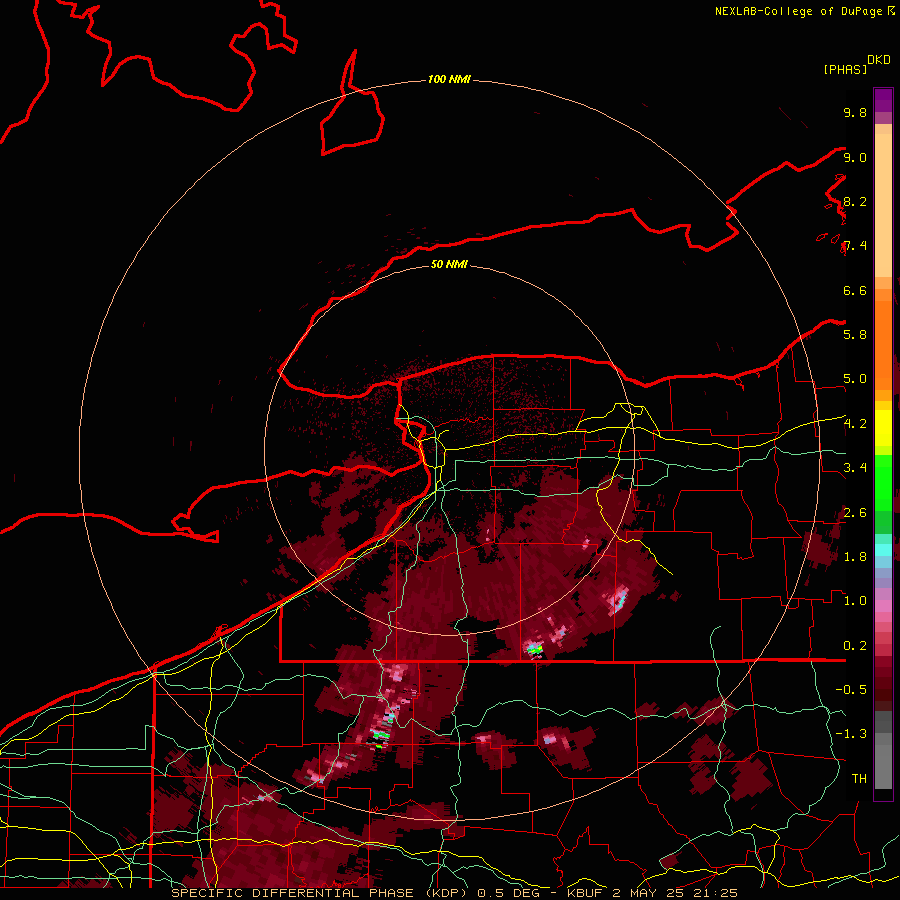Screen dimensions: 900x900
Task: Pick the purple top segment of the color bar
Action: pyautogui.click(x=883, y=100)
